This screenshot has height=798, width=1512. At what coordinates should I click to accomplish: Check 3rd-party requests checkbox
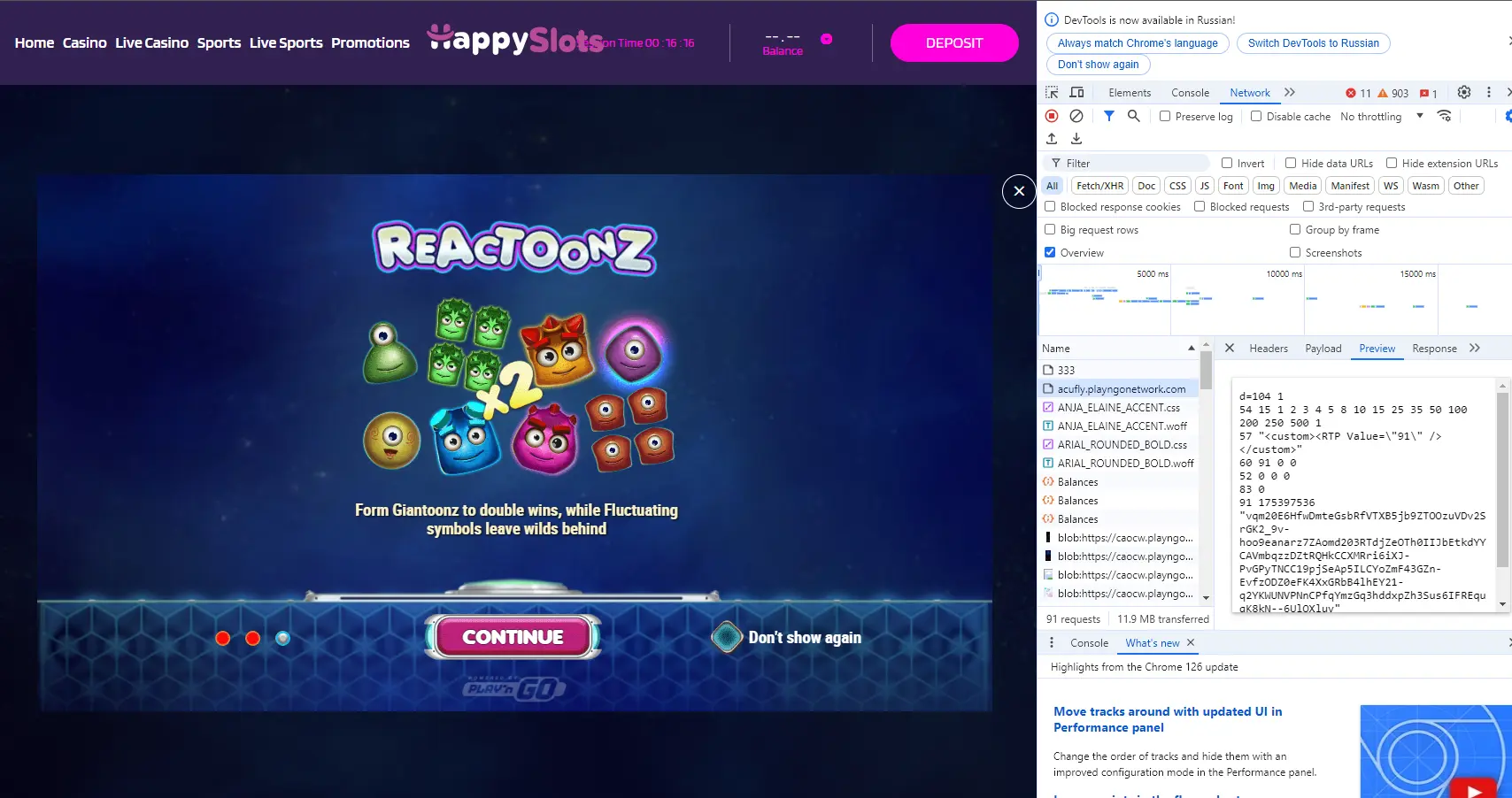[1308, 206]
